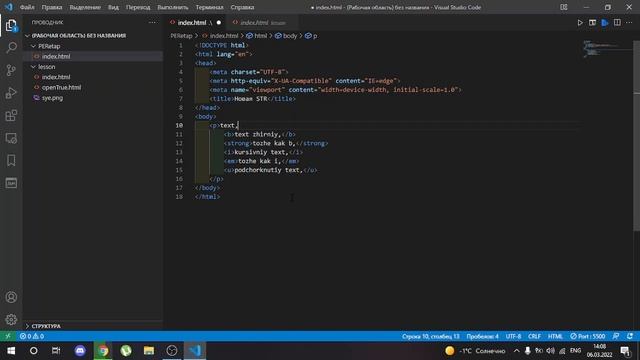This screenshot has width=640, height=360.
Task: Open the Run and Debug view
Action: tap(11, 93)
